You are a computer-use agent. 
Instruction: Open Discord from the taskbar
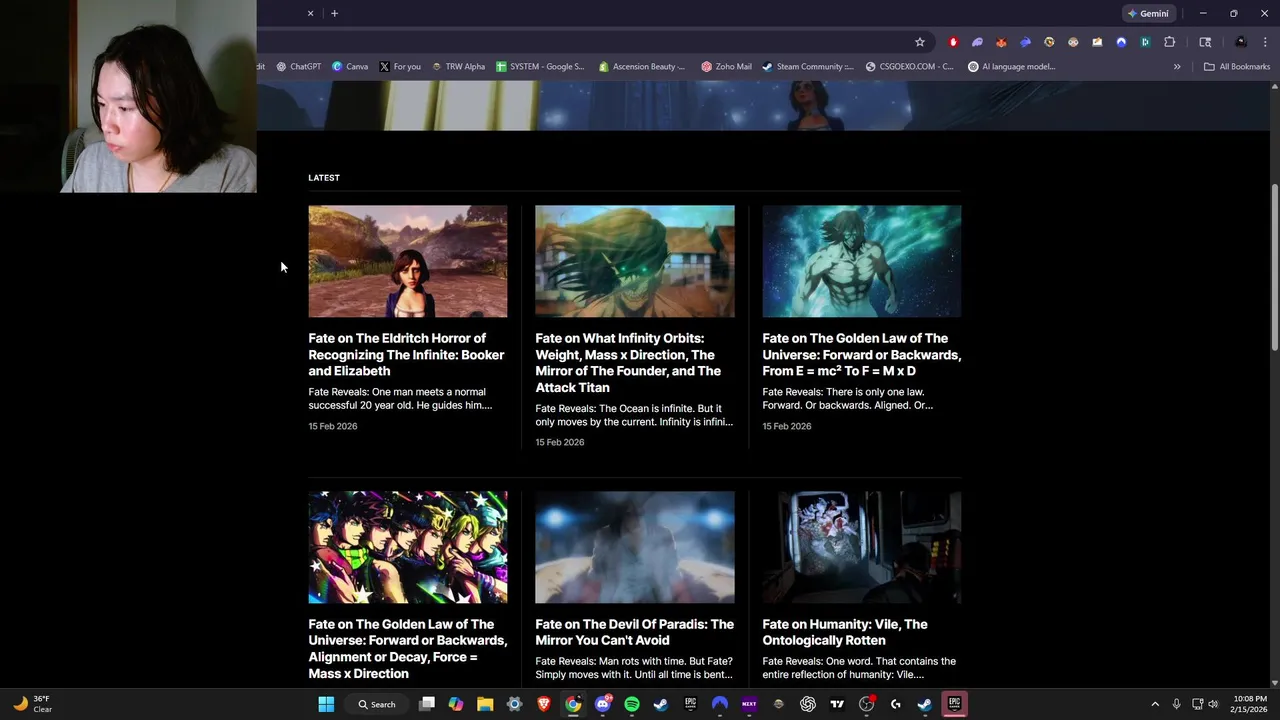(x=602, y=704)
